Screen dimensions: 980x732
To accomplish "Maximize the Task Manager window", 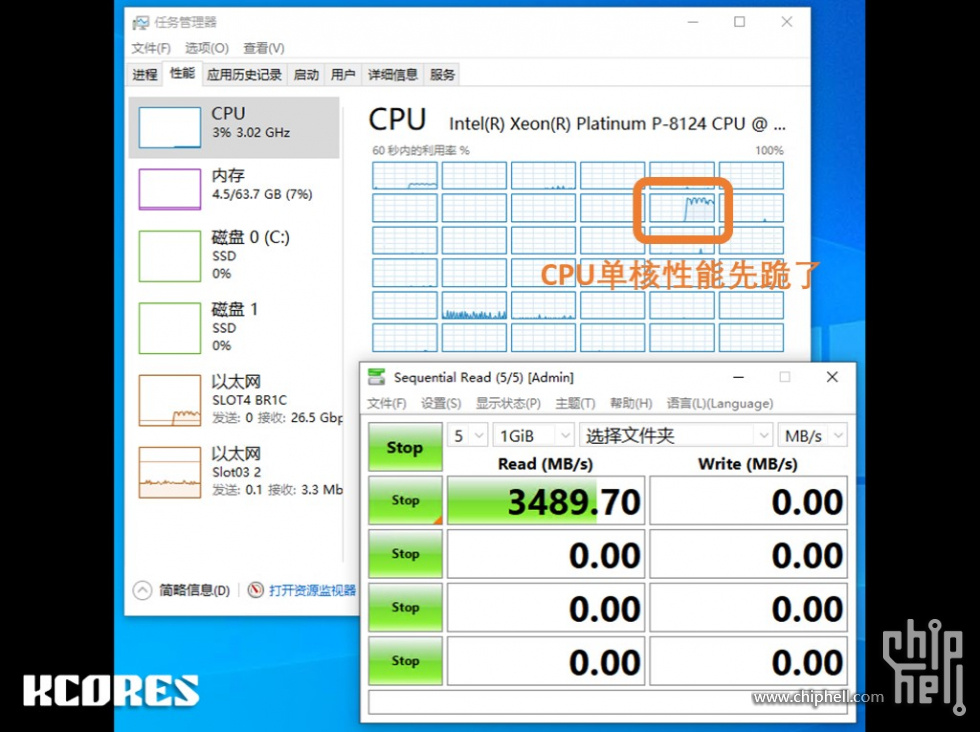I will [x=739, y=22].
